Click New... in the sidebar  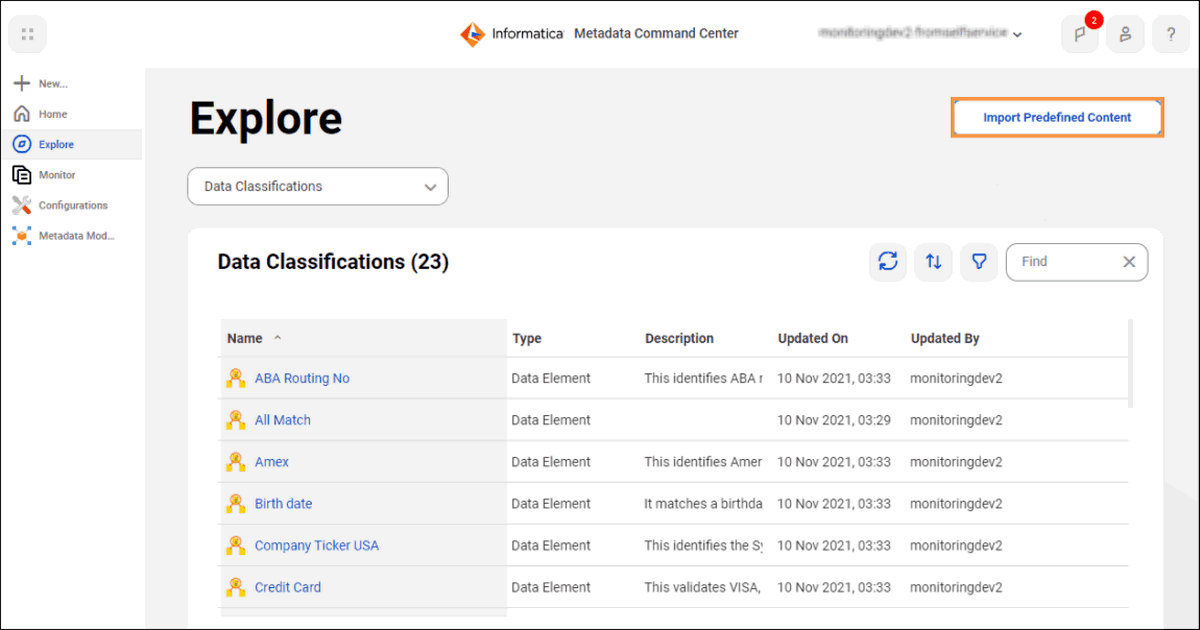(52, 84)
